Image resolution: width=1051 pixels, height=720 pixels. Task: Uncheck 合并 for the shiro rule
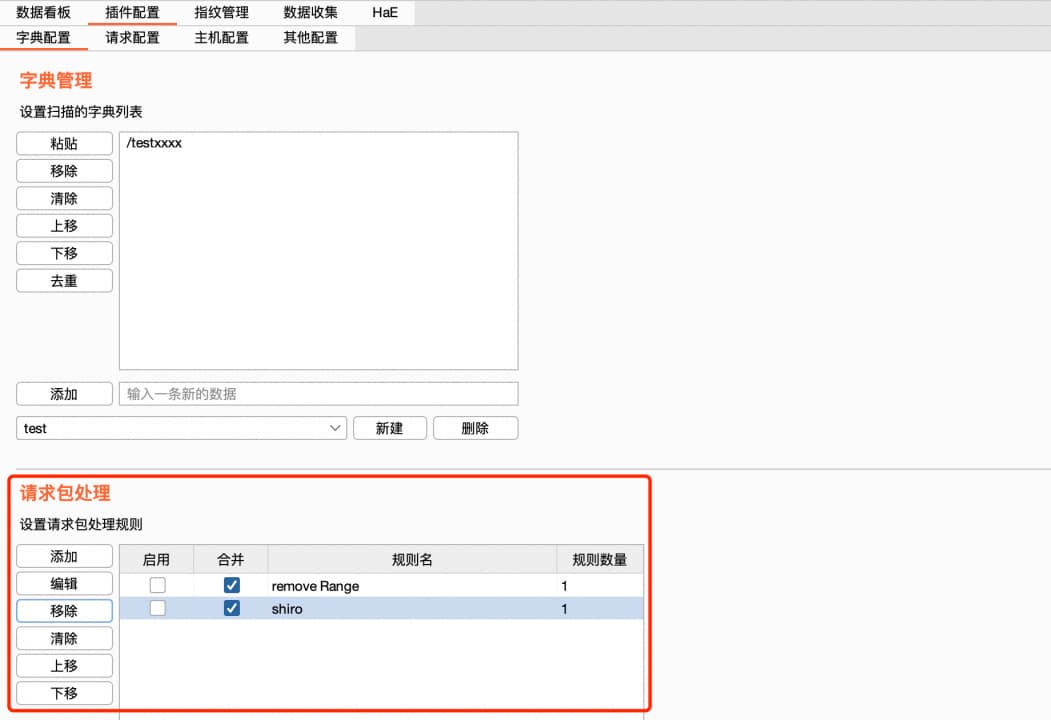(x=232, y=608)
